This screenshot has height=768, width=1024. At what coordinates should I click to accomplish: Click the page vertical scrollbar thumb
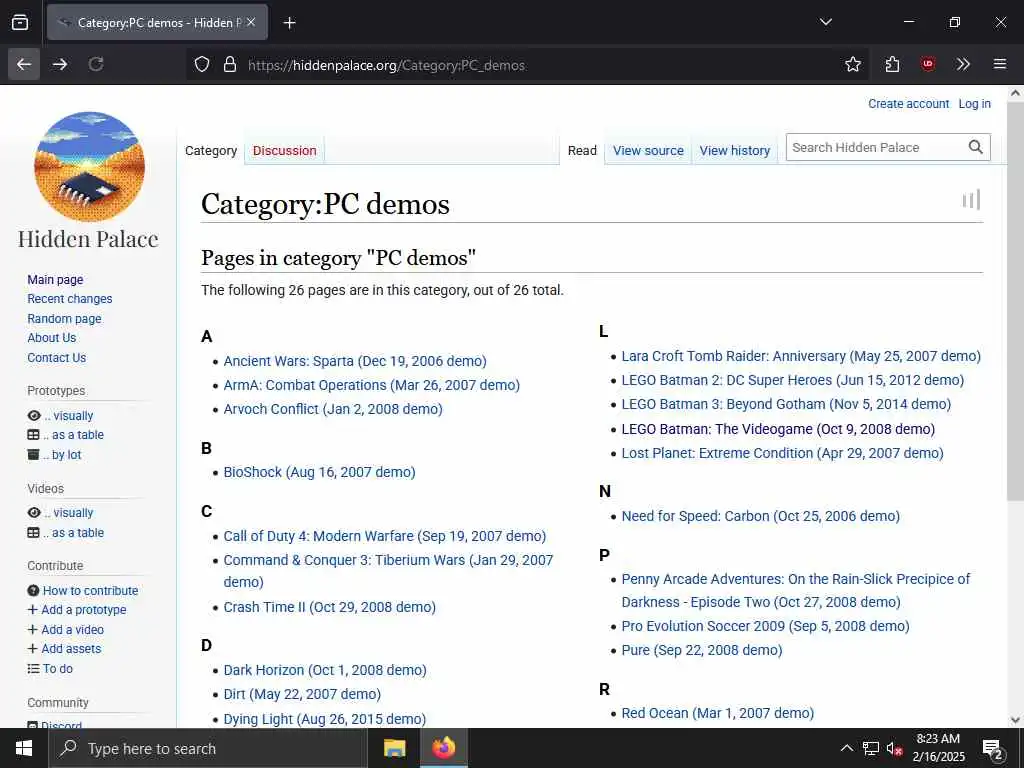1015,300
